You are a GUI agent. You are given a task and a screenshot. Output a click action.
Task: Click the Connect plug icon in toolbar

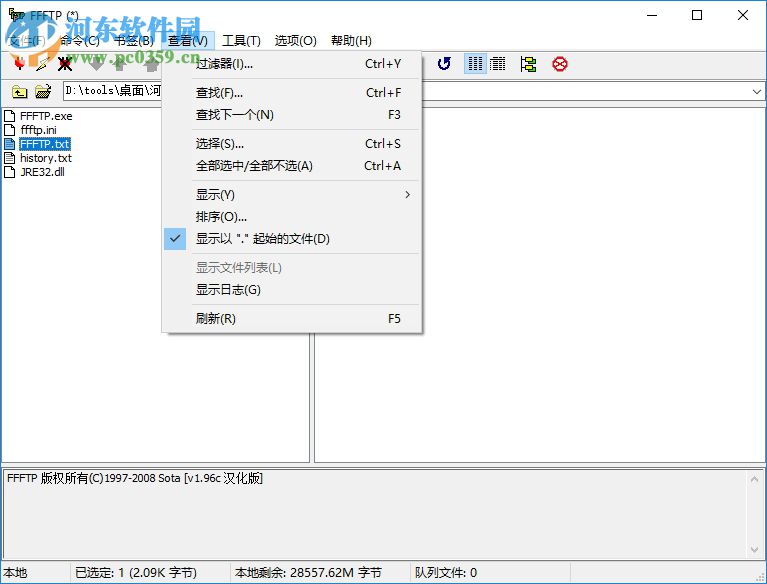click(x=20, y=64)
